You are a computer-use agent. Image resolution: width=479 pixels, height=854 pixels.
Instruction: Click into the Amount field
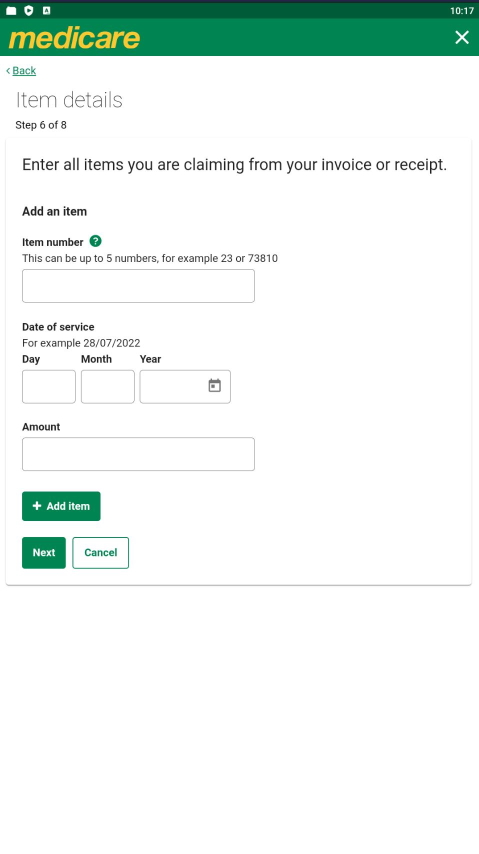(x=138, y=454)
